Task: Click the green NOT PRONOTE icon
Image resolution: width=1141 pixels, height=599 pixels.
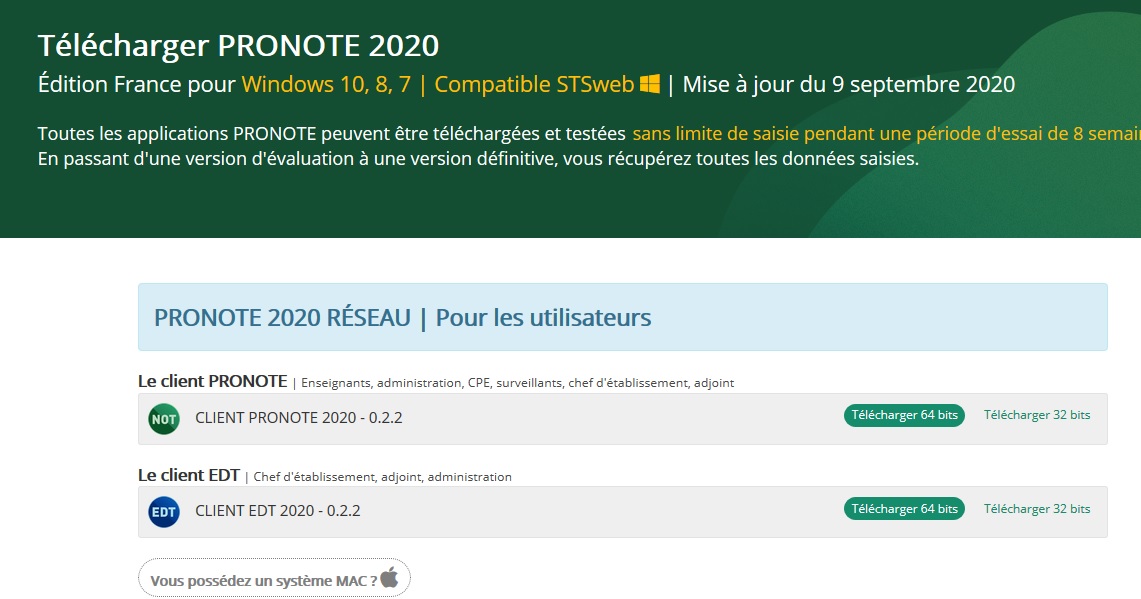Action: click(x=163, y=419)
